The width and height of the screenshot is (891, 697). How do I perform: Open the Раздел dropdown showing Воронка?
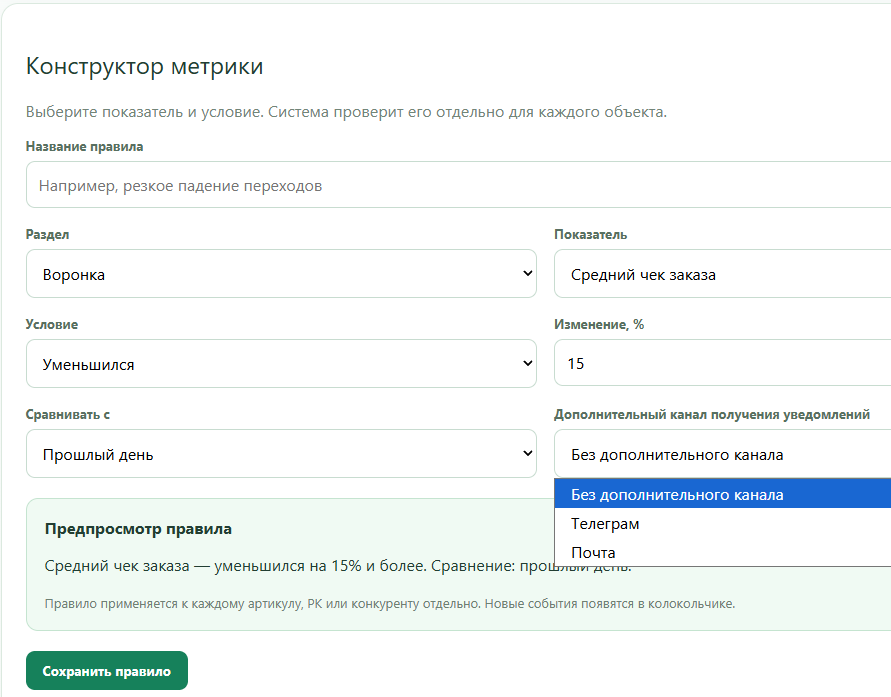click(281, 274)
